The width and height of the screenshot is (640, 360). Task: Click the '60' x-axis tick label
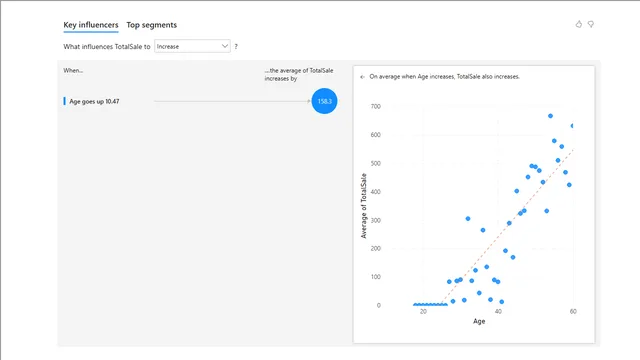573,311
